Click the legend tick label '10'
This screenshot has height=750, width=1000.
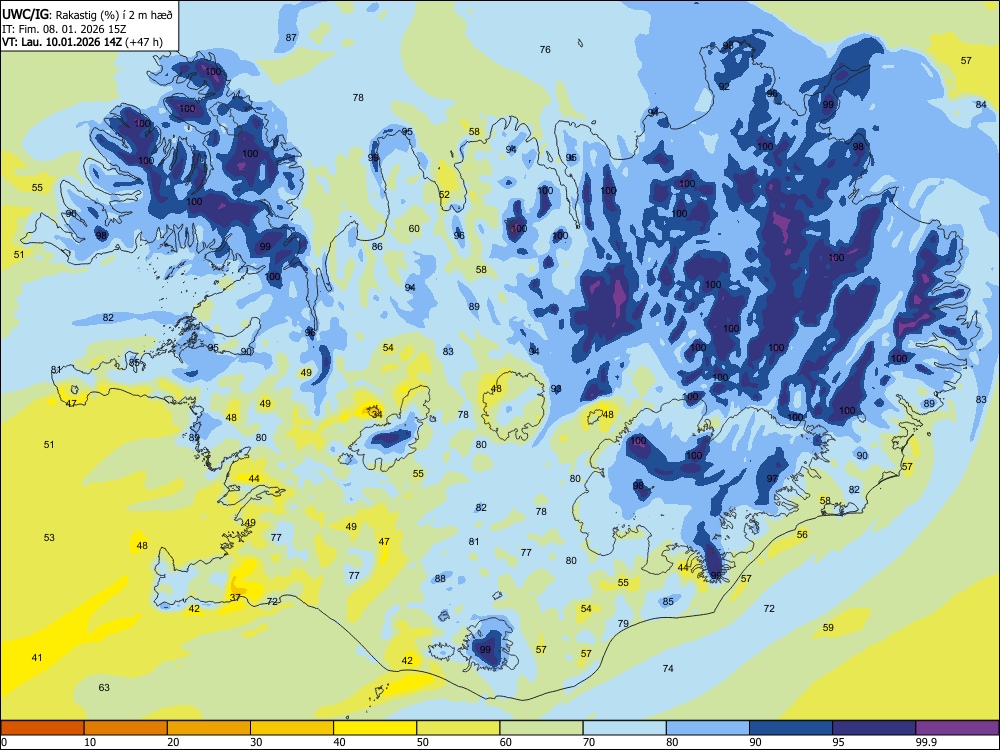pyautogui.click(x=90, y=742)
